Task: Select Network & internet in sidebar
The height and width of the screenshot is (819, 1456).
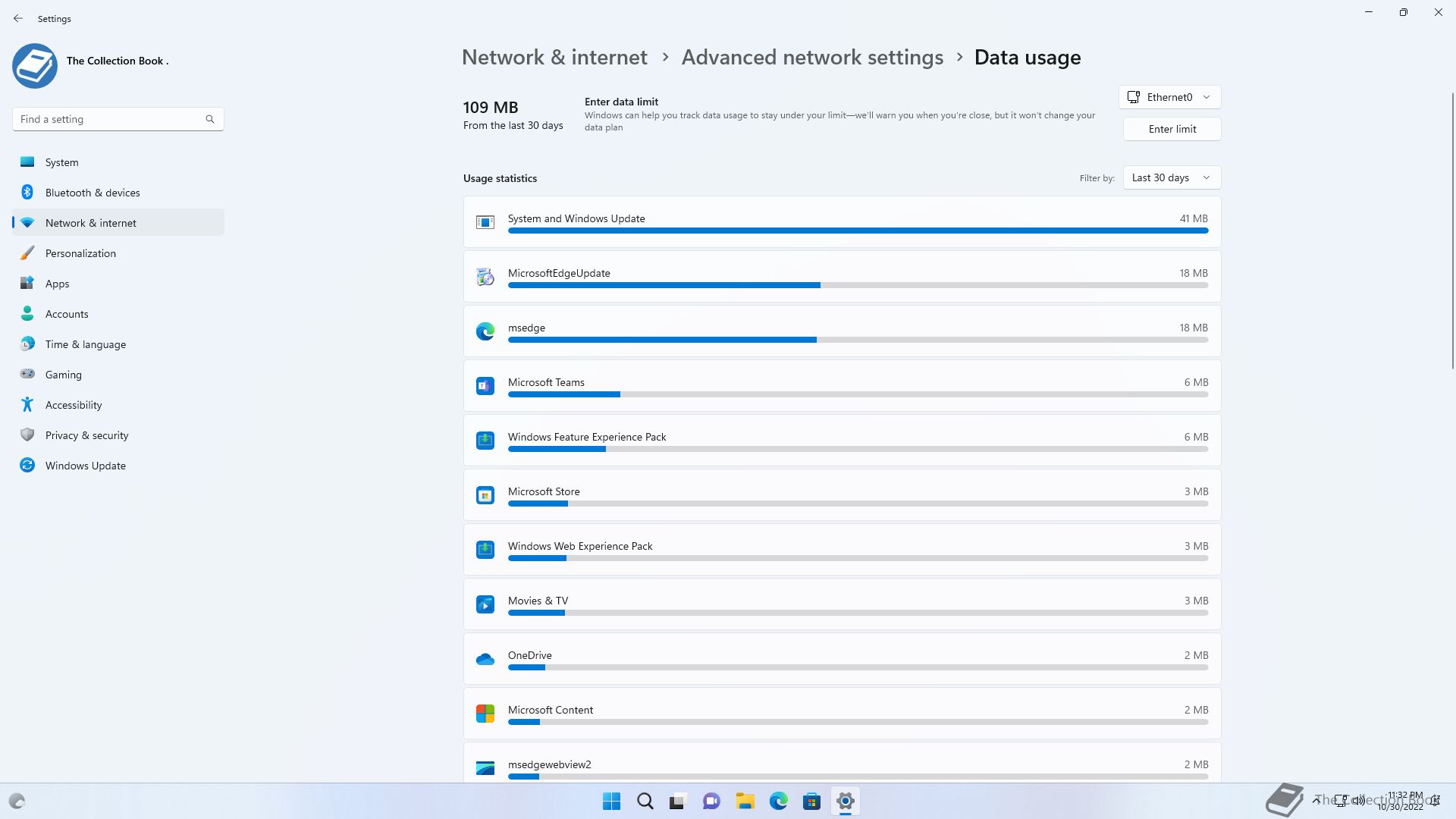Action: [118, 223]
